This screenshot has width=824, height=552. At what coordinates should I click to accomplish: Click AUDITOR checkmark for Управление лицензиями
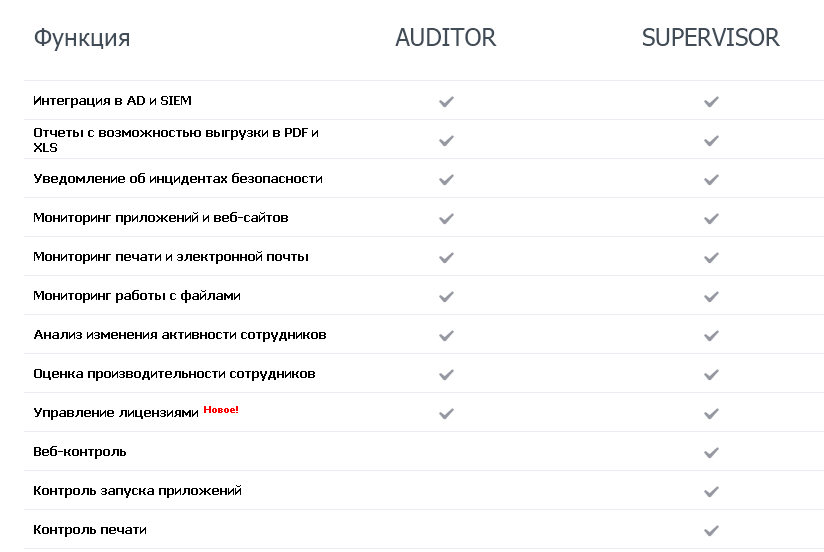(x=446, y=414)
